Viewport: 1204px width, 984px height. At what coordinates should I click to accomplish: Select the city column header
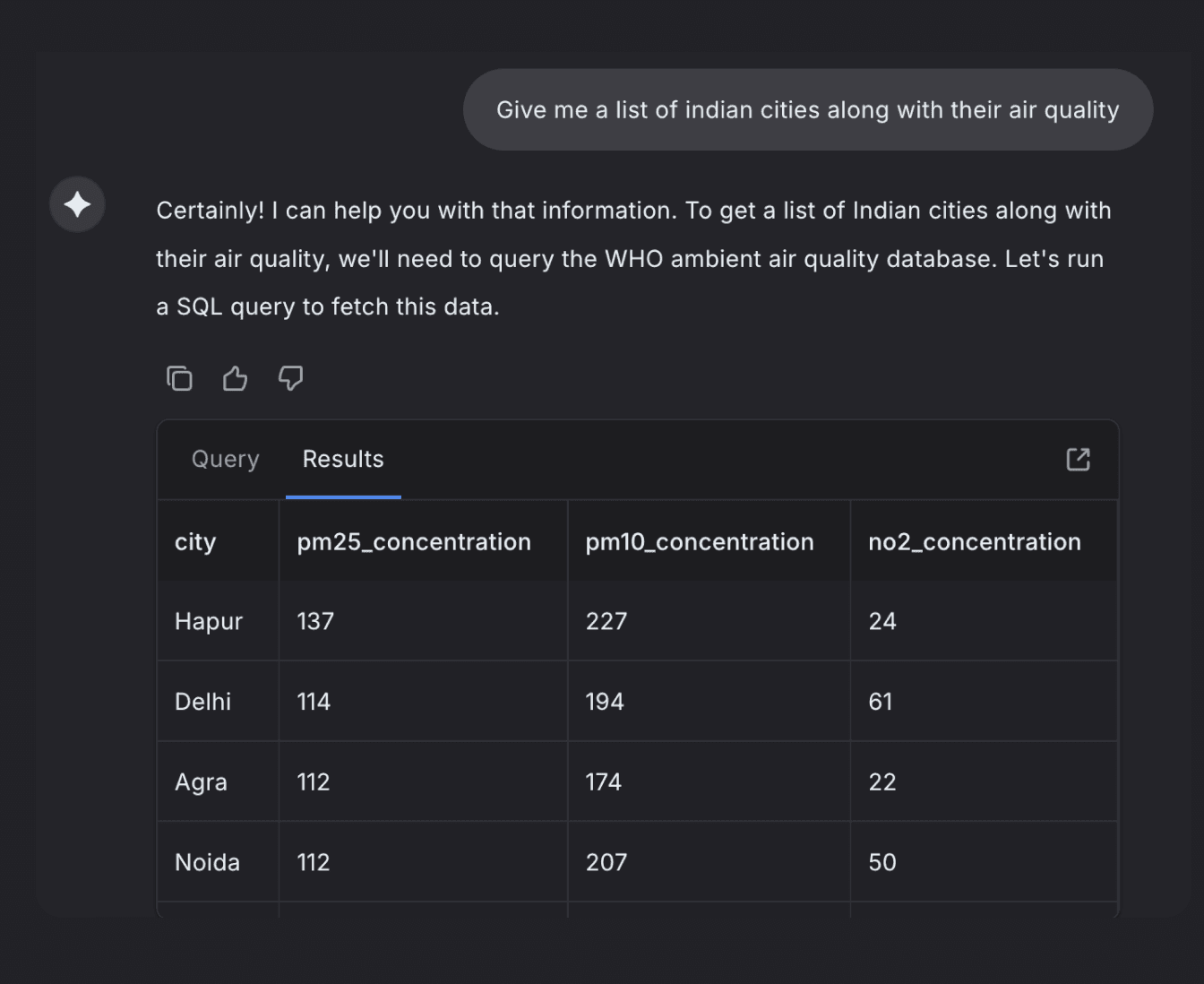(195, 541)
